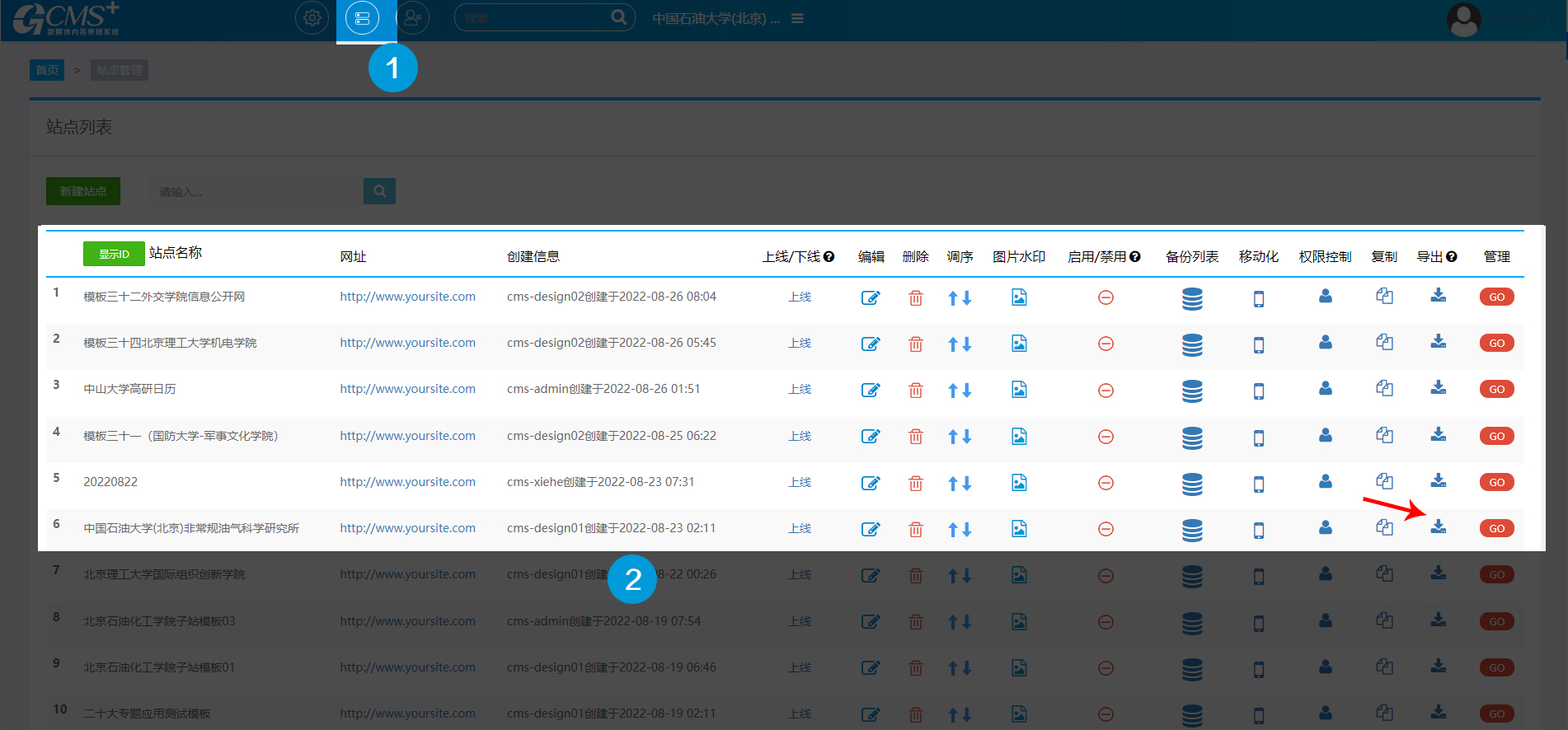Click export icon for 中国石油大学(北京)非常规油气科学研究所
1568x730 pixels.
pos(1438,527)
